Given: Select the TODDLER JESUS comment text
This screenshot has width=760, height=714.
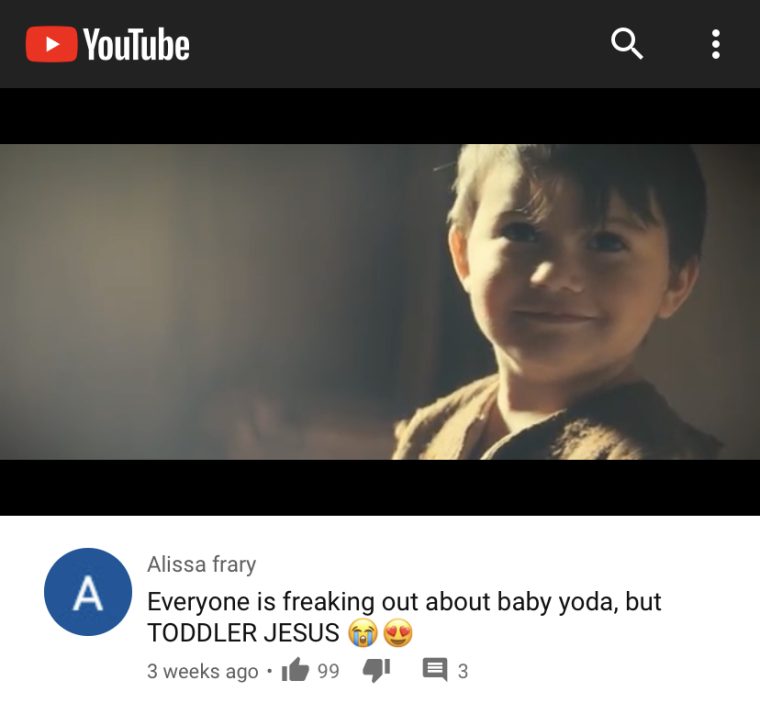Looking at the screenshot, I should (243, 633).
